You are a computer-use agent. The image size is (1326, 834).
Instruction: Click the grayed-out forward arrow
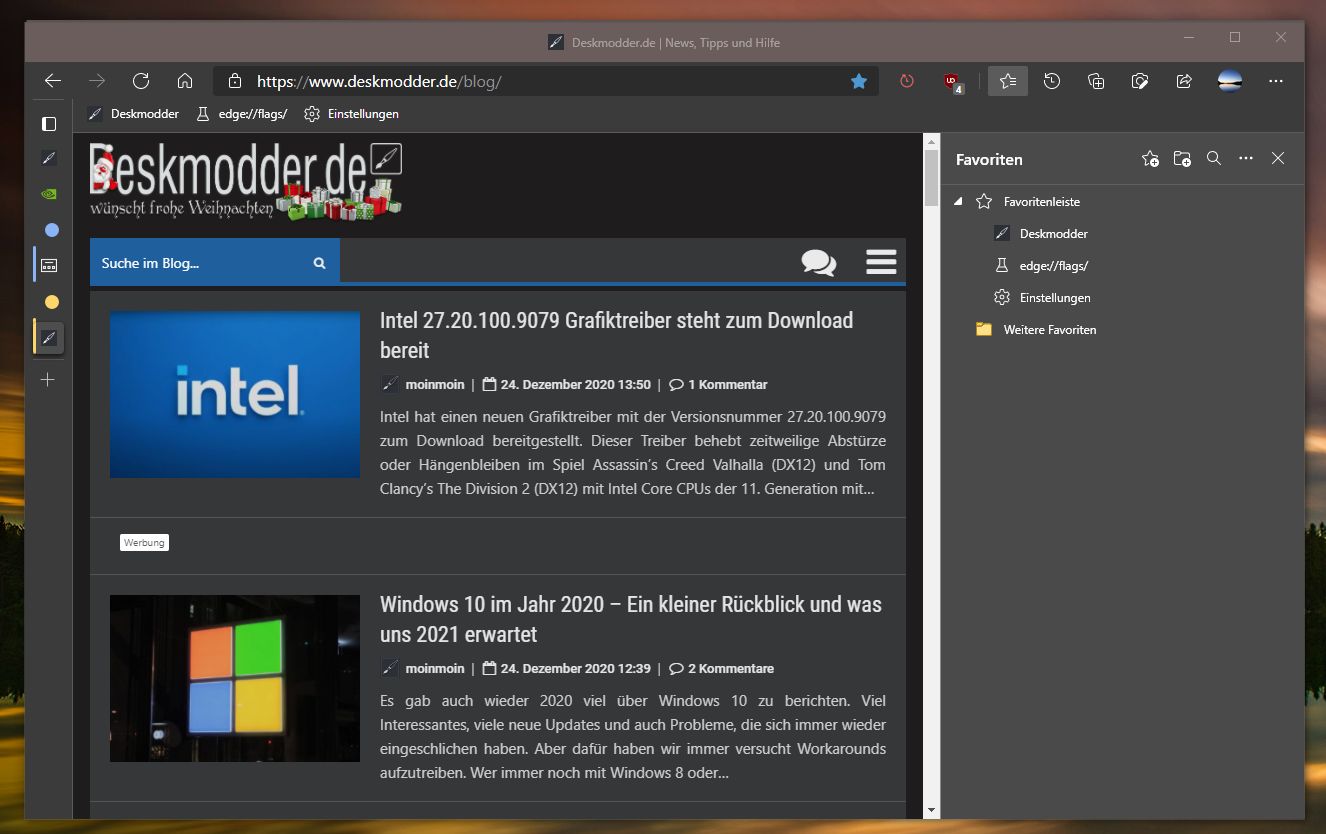97,81
